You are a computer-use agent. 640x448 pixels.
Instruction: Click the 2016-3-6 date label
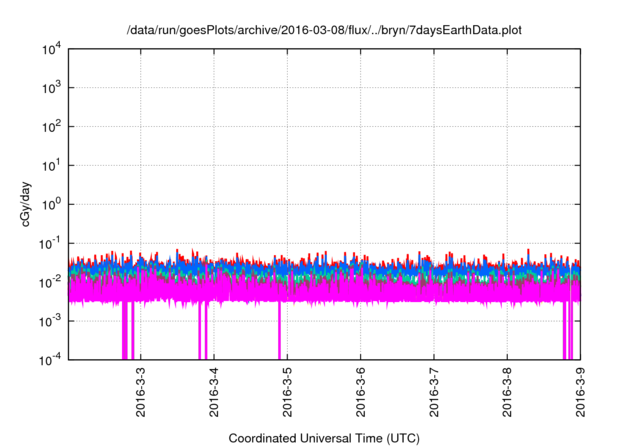coord(360,392)
